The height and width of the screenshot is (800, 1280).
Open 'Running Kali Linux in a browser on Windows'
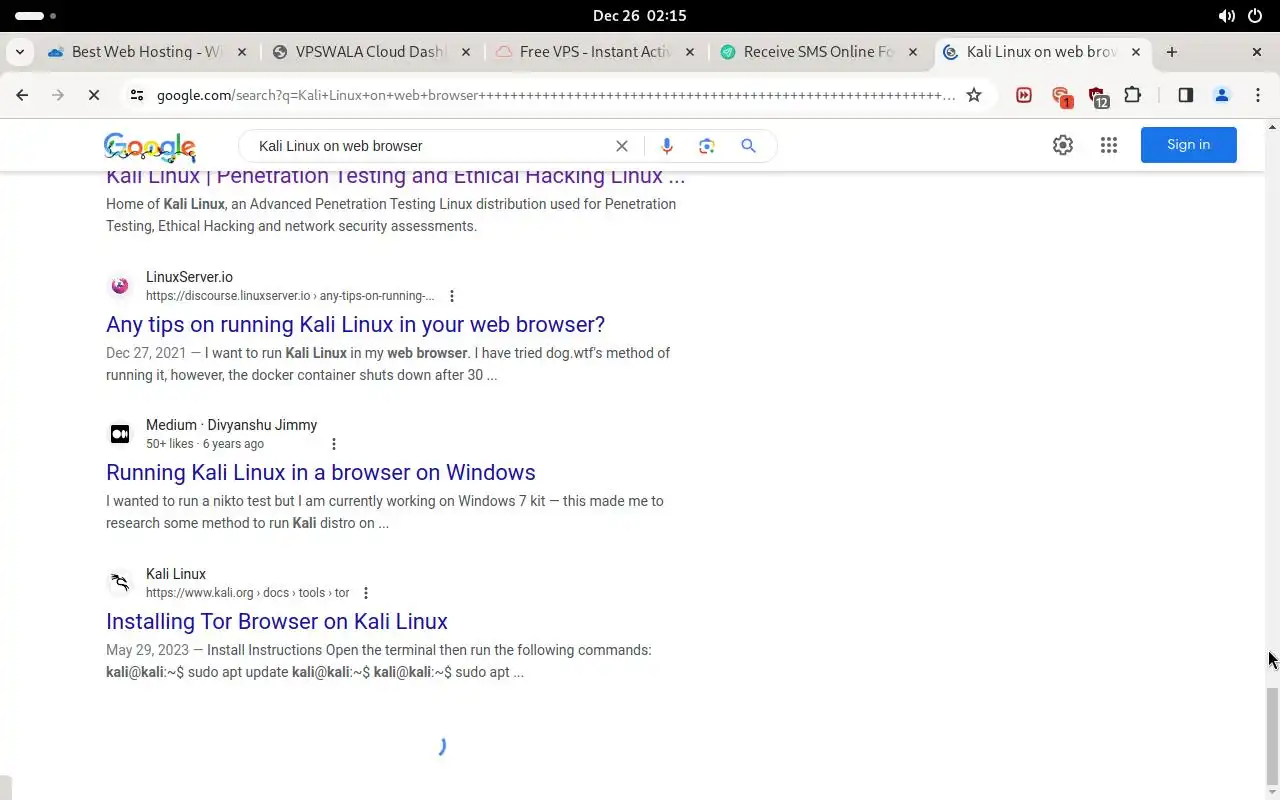coord(321,472)
